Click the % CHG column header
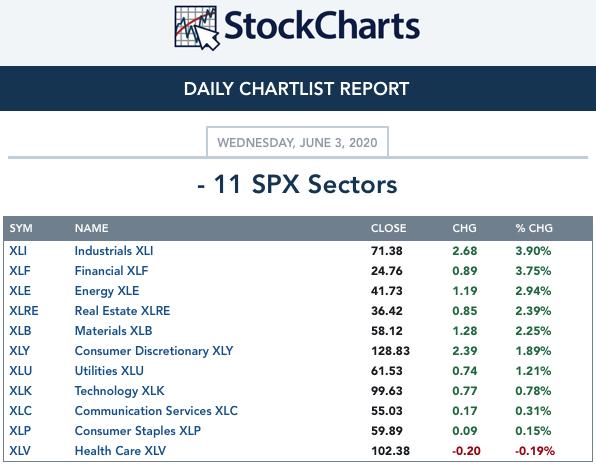 tap(534, 228)
